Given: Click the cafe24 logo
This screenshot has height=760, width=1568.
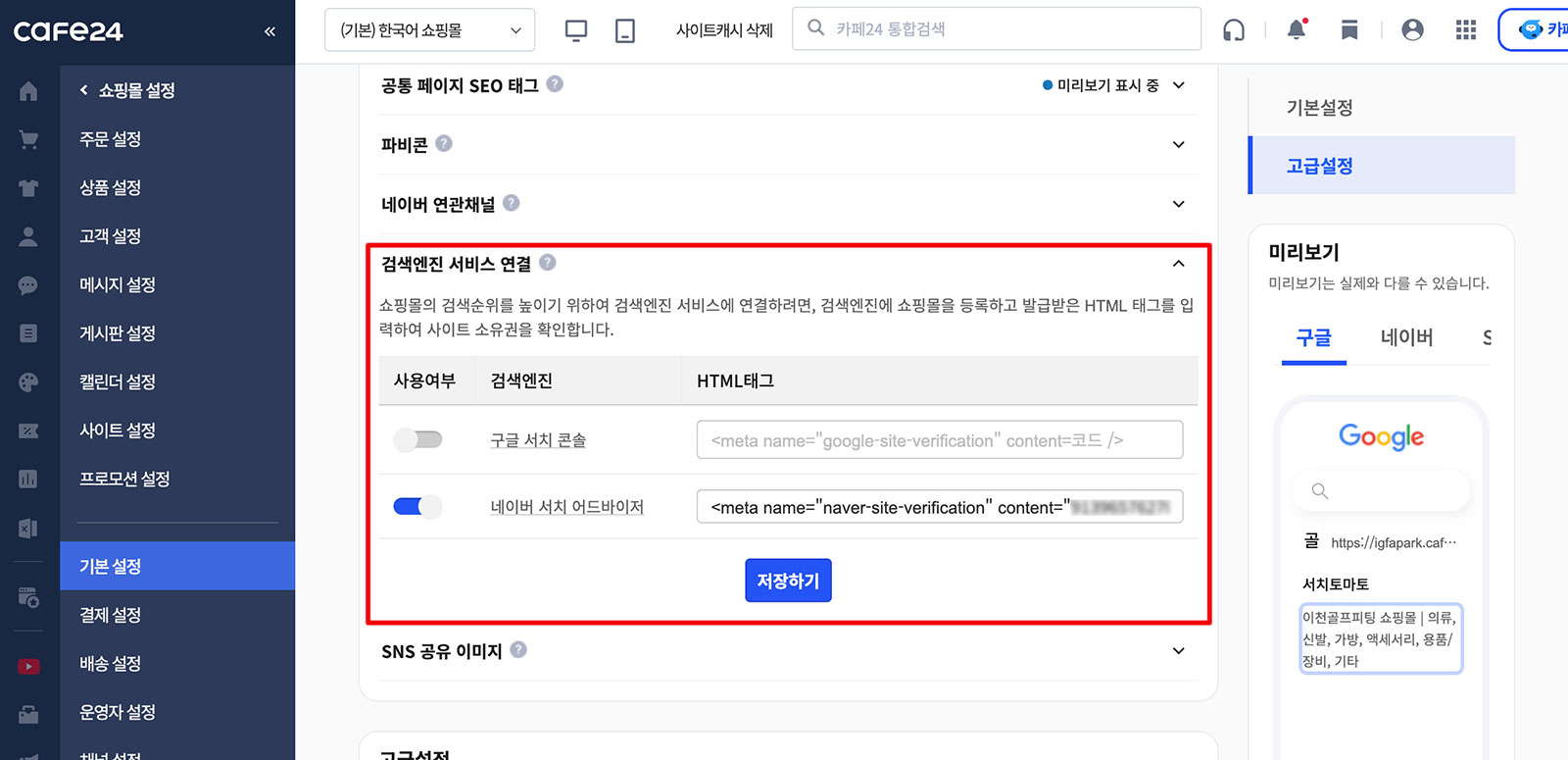Looking at the screenshot, I should pos(69,31).
